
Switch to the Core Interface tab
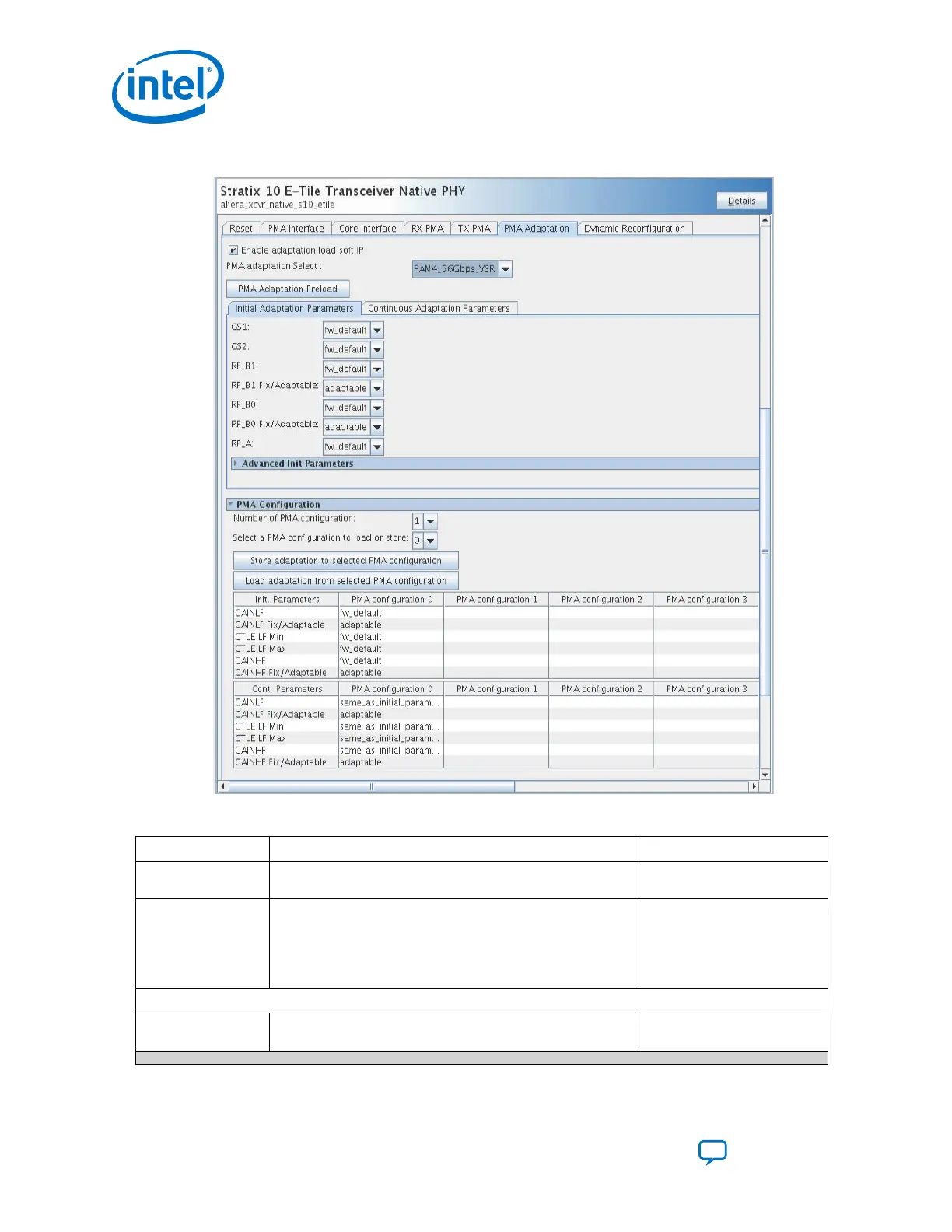coord(367,229)
